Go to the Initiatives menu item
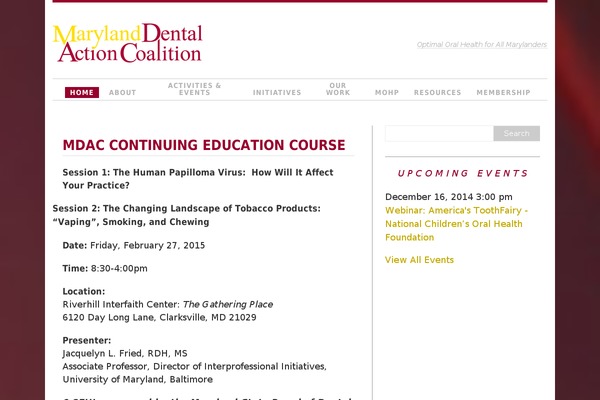Viewport: 600px width, 400px height. 277,93
